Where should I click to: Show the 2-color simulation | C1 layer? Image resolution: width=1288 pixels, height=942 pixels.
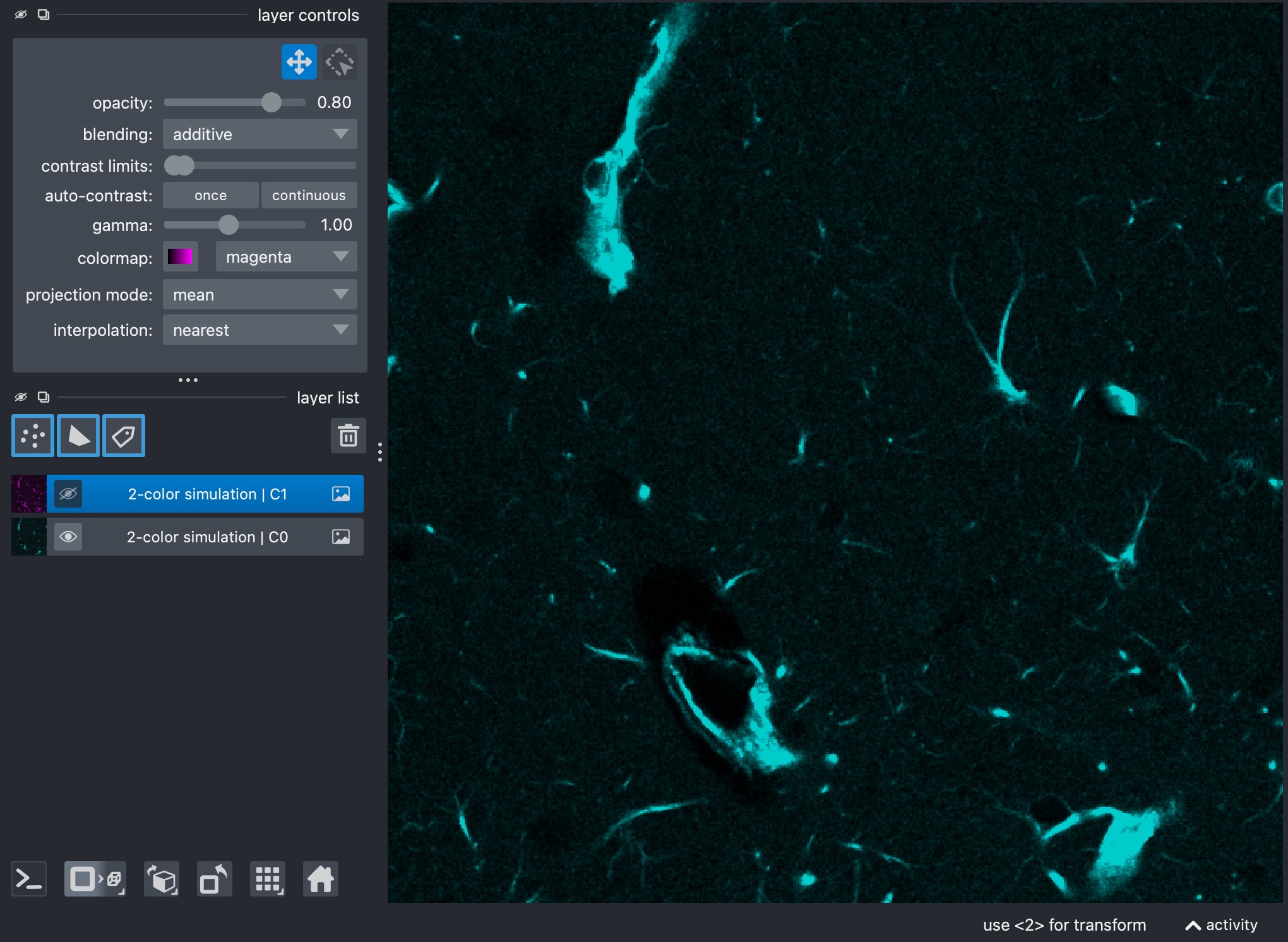[x=68, y=494]
